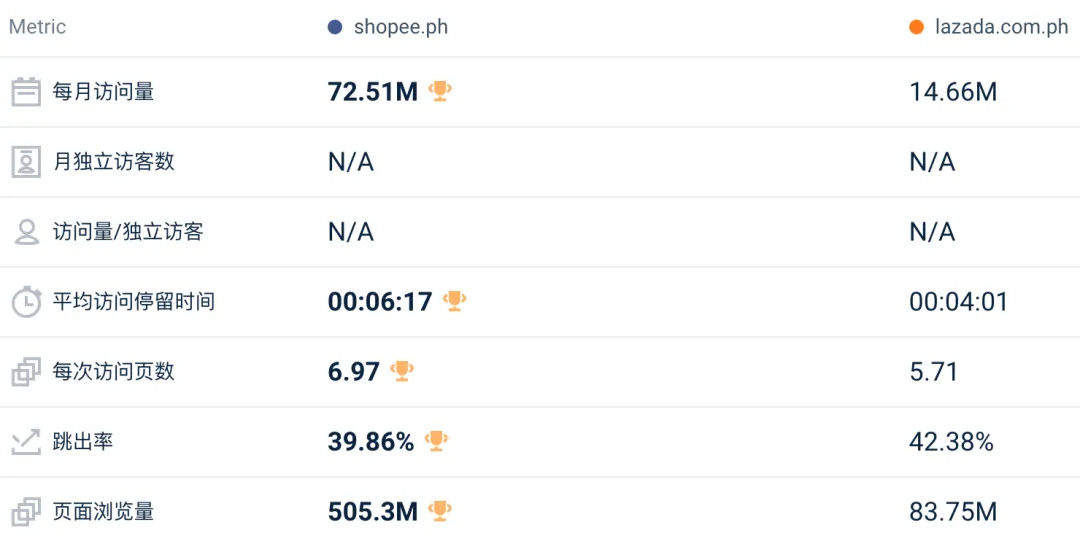Click the calendar icon beside 每月访问量
Viewport: 1080px width, 541px height.
click(26, 92)
